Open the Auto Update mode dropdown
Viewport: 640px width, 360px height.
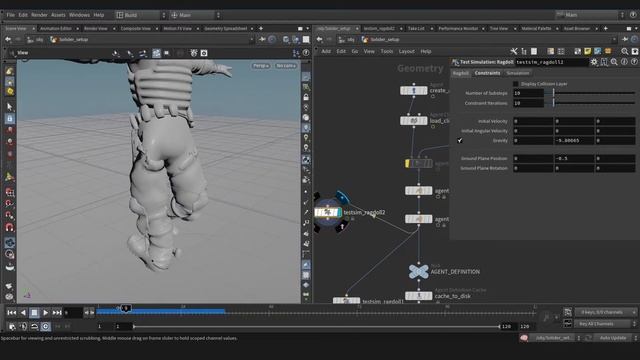pyautogui.click(x=616, y=338)
